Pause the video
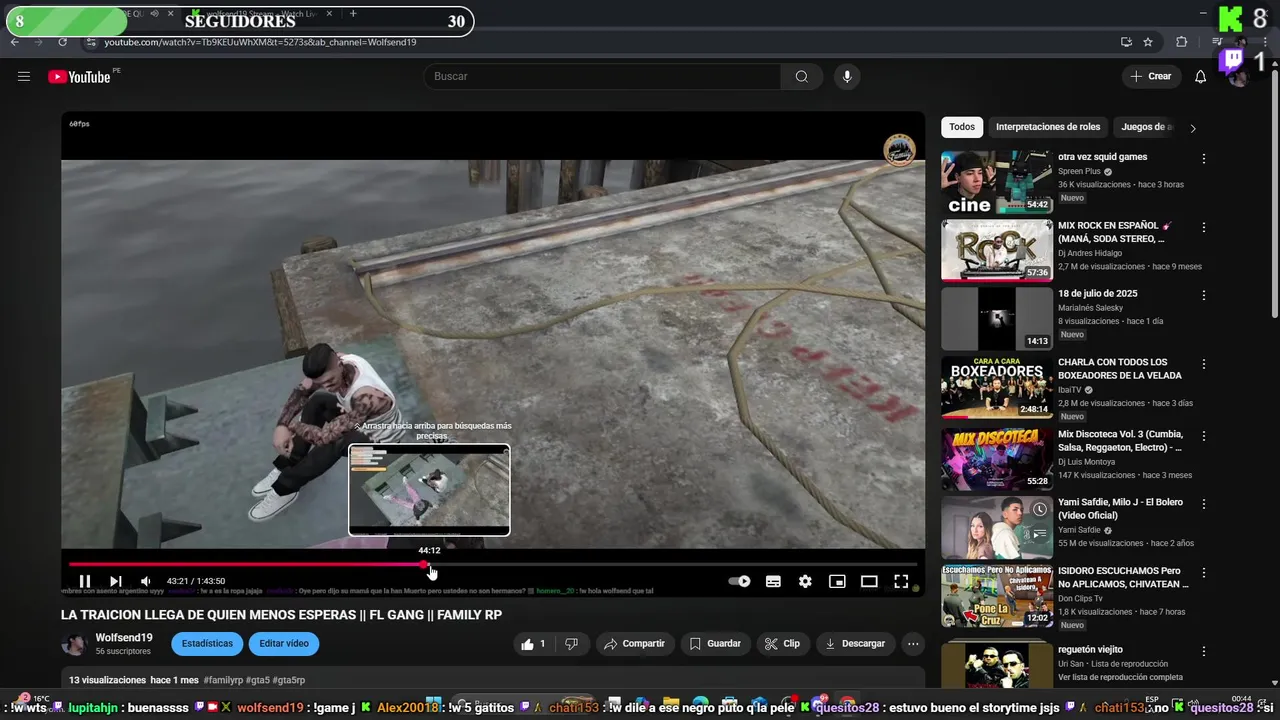The image size is (1280, 720). pyautogui.click(x=85, y=581)
